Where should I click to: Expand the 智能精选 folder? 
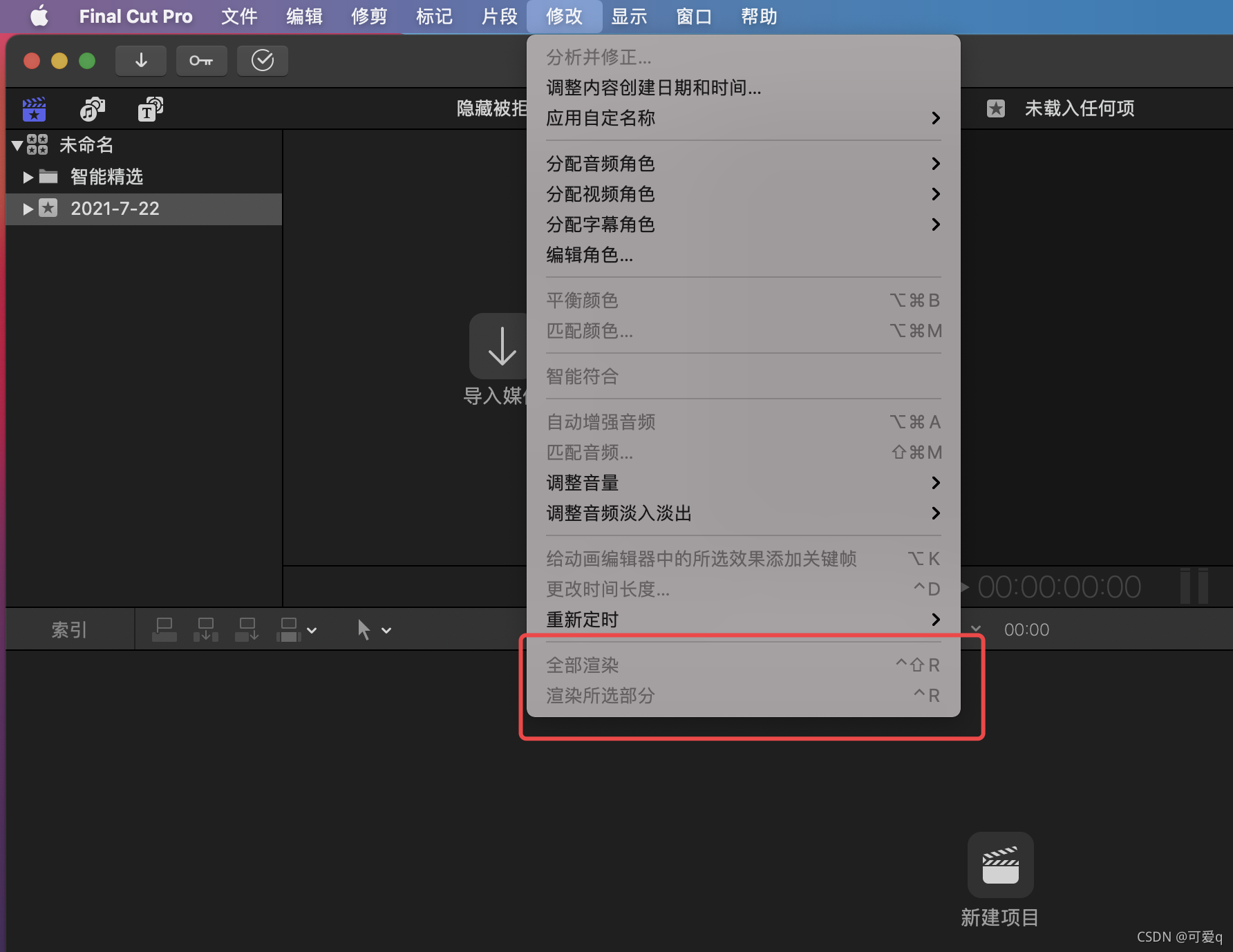(28, 178)
